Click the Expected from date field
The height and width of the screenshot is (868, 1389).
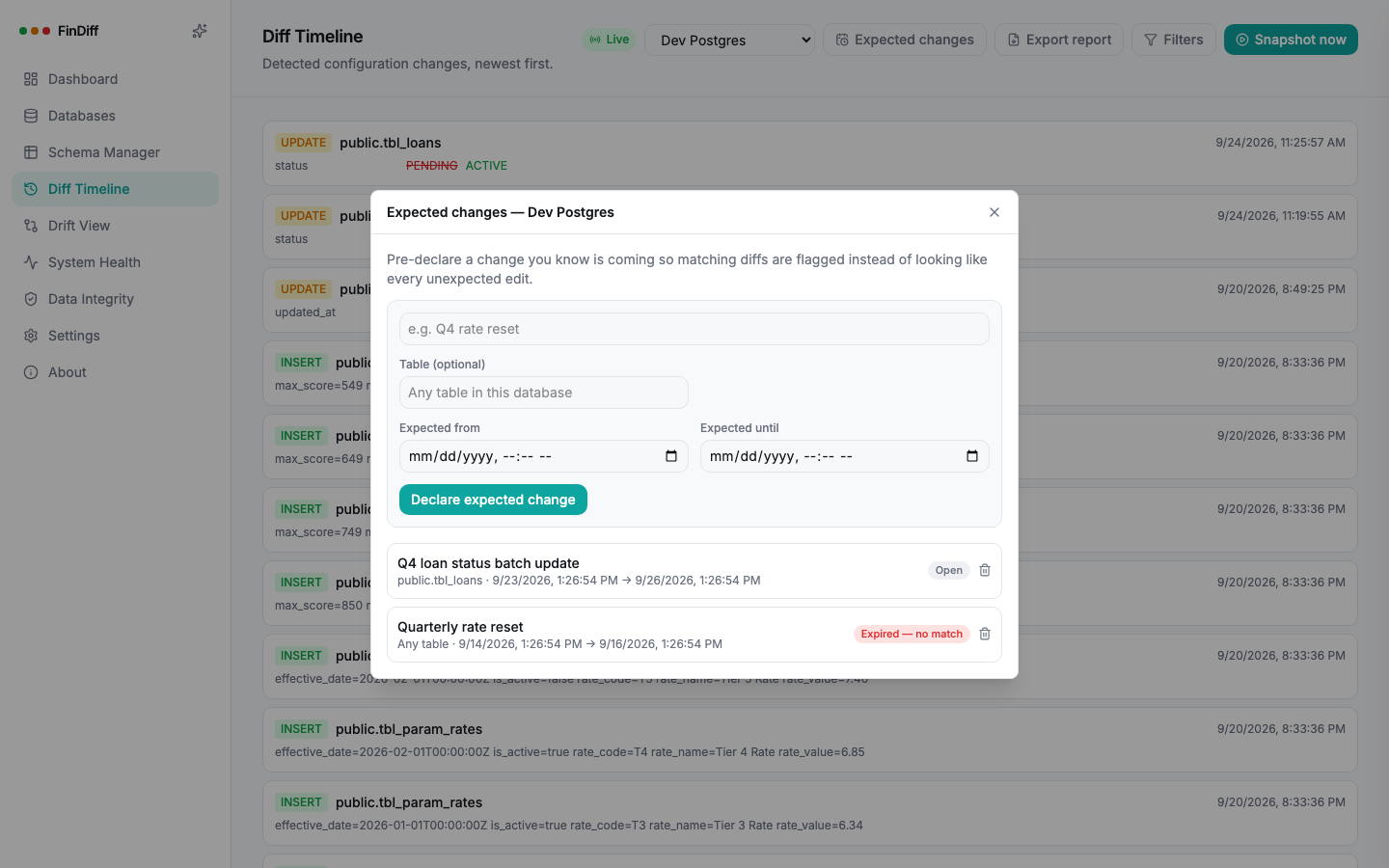pyautogui.click(x=544, y=456)
